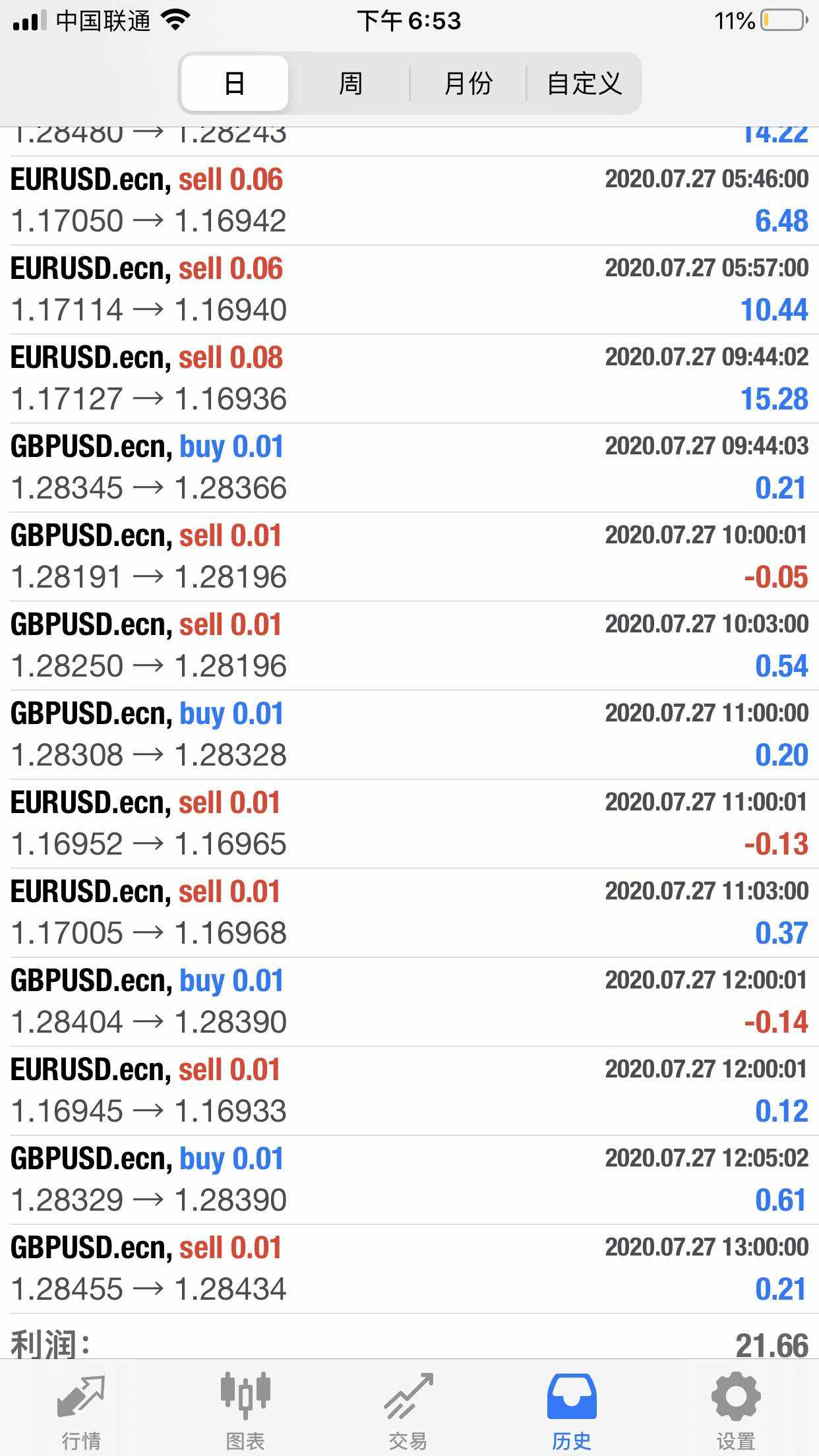The image size is (819, 1456).
Task: Tap the battery indicator in status bar
Action: point(784,21)
